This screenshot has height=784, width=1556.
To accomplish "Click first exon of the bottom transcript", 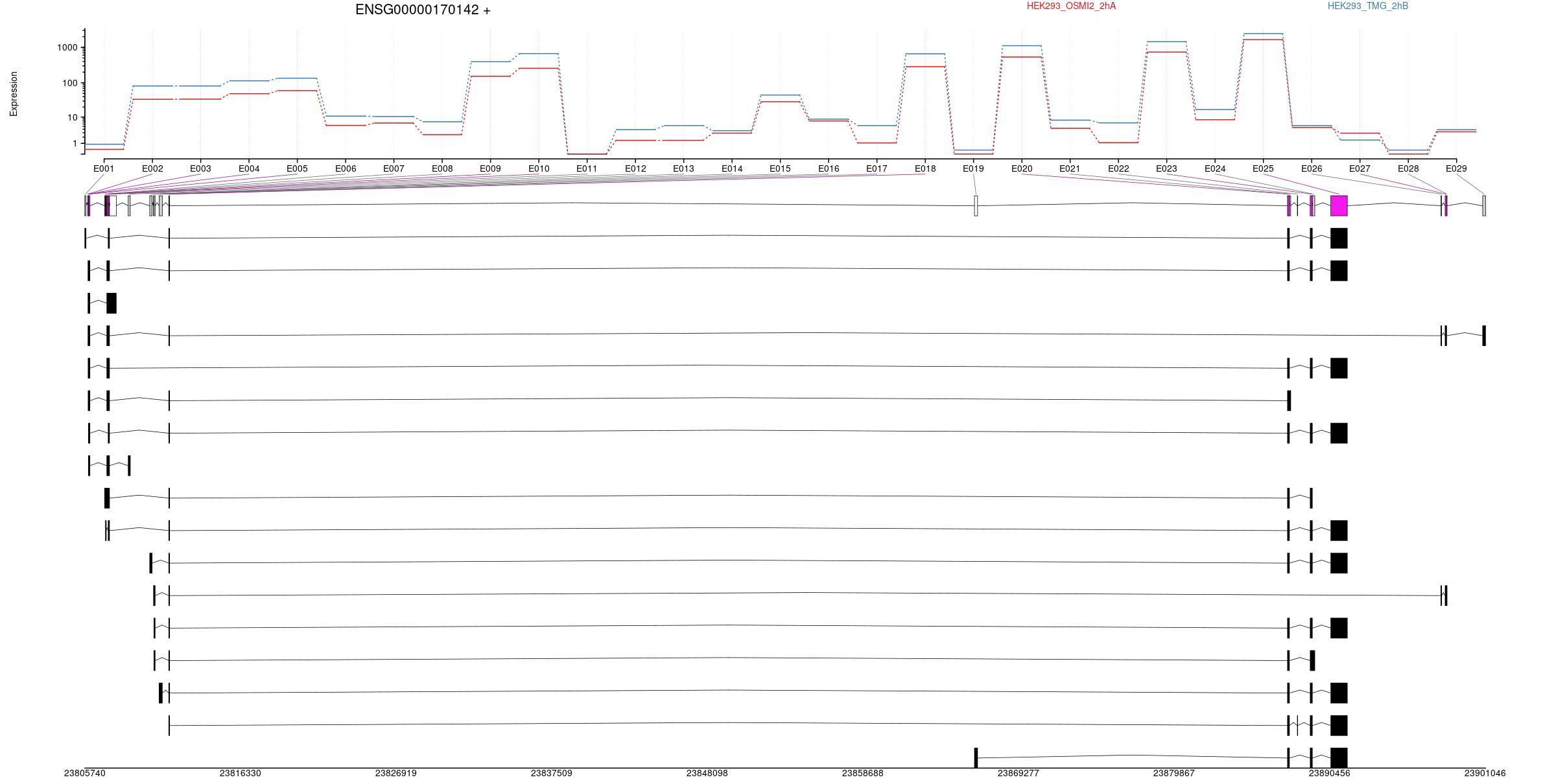I will coord(976,757).
